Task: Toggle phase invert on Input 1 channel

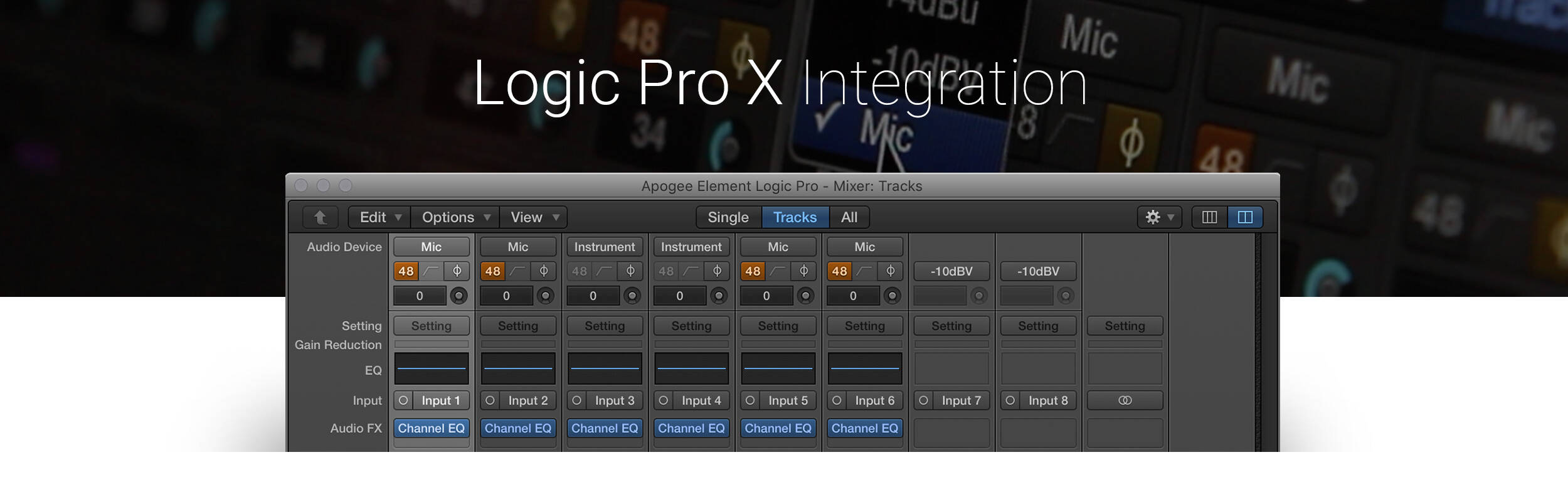Action: click(457, 271)
